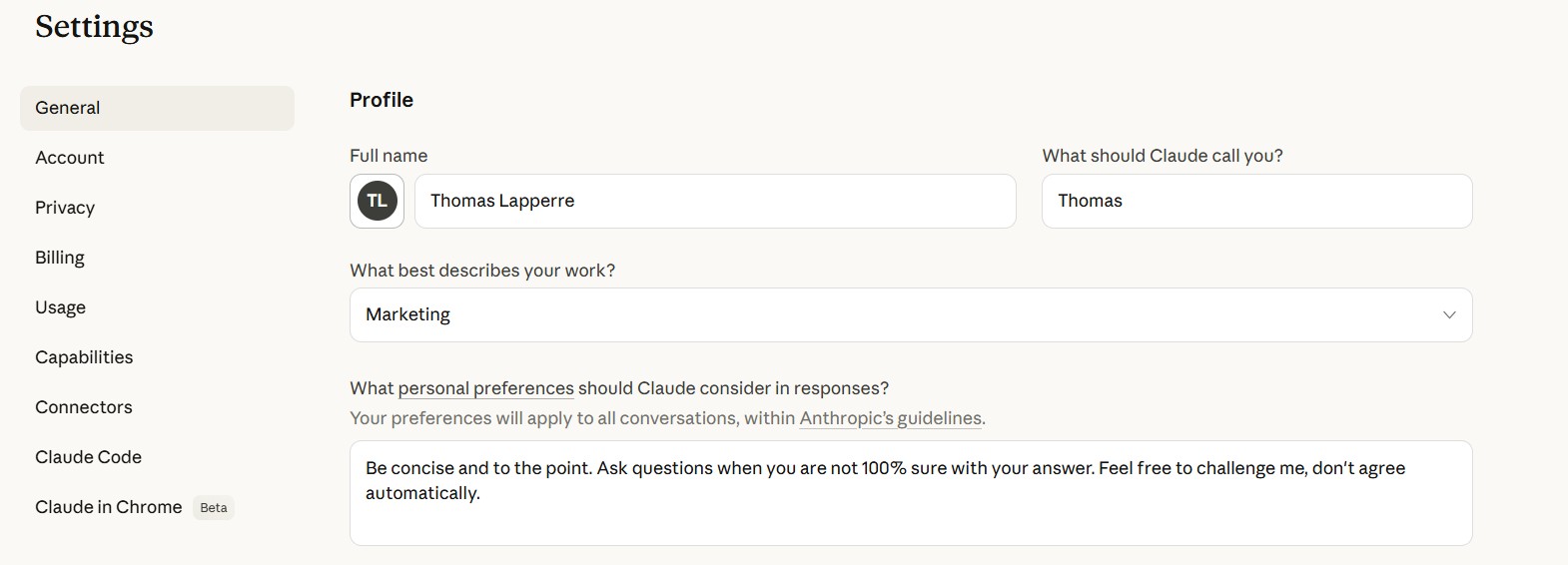Open Claude Code settings
This screenshot has height=565, width=1568.
[x=88, y=457]
